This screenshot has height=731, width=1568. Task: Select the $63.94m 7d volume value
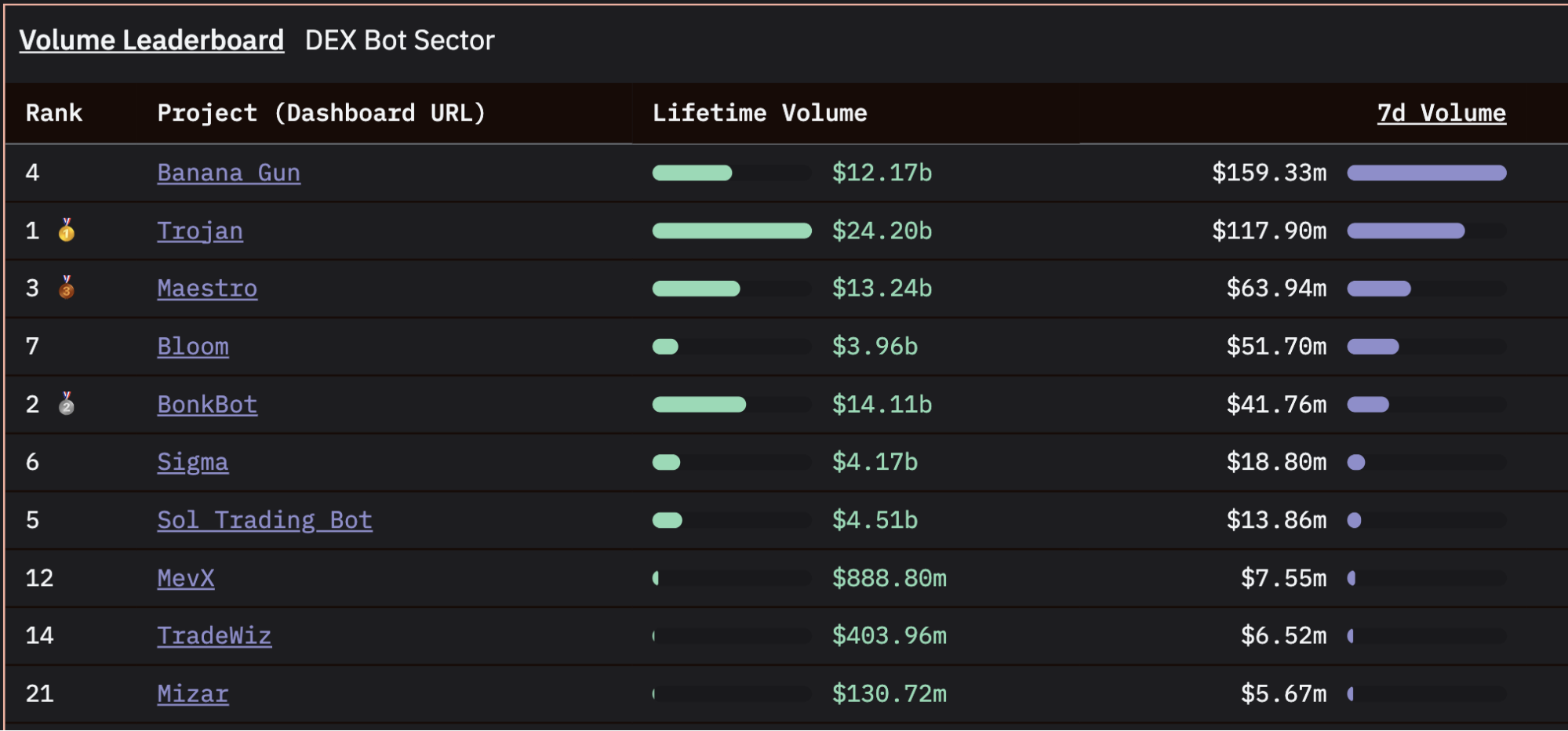click(1277, 288)
